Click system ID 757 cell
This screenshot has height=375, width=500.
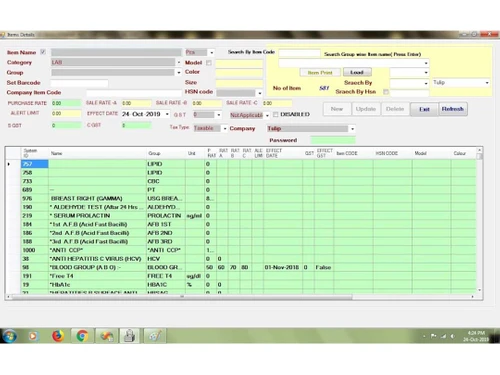pyautogui.click(x=35, y=164)
